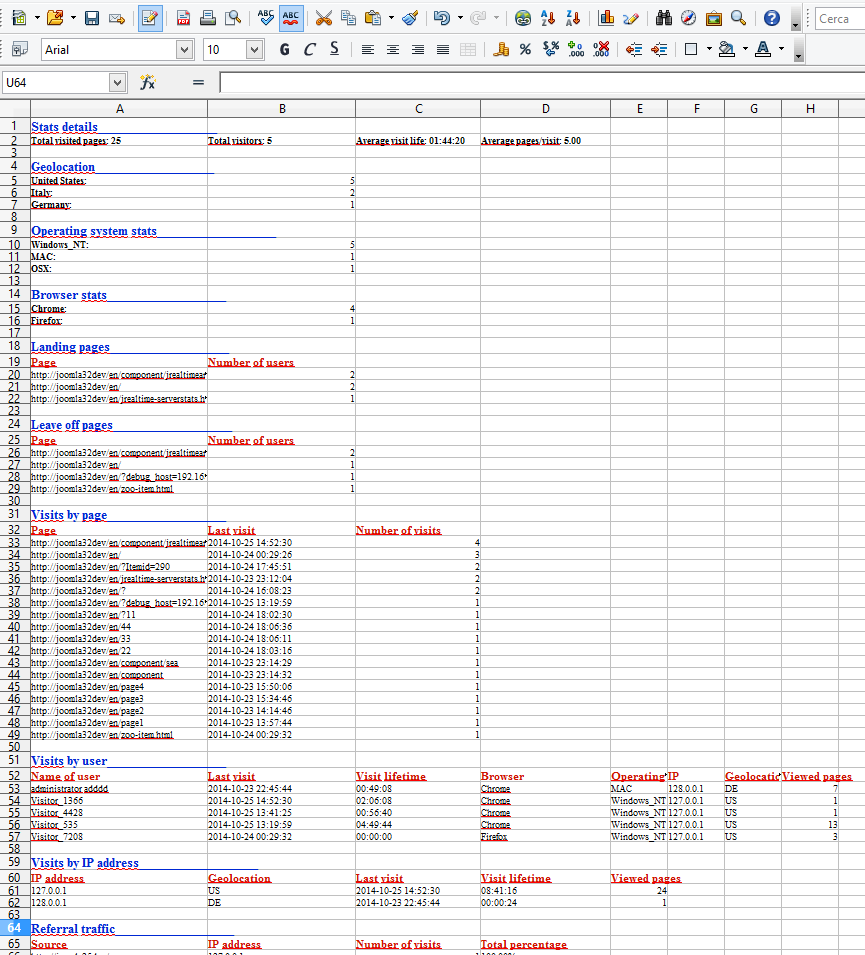Click the Cerca search field

(x=841, y=18)
